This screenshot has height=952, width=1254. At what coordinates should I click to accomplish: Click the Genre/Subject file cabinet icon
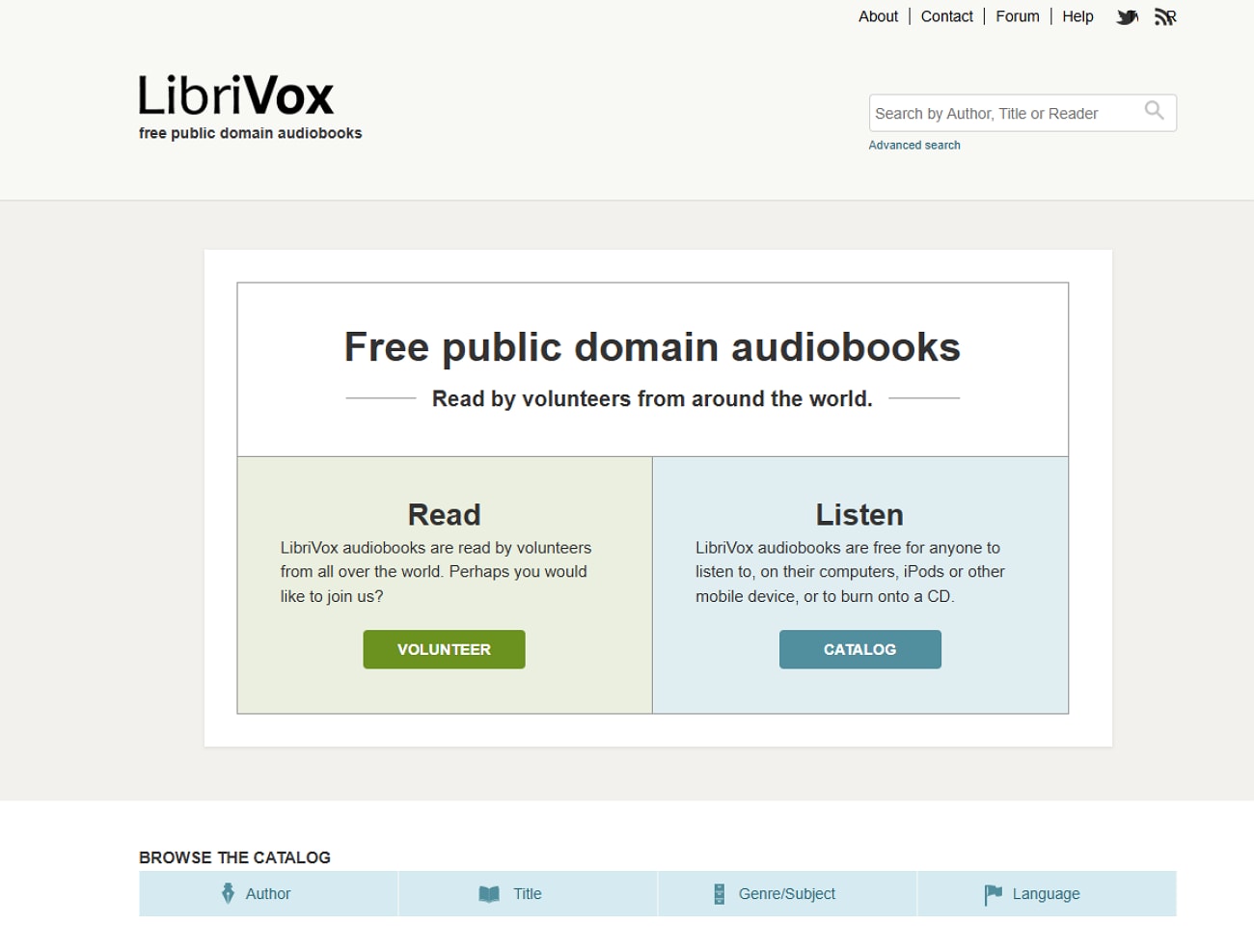click(x=719, y=894)
